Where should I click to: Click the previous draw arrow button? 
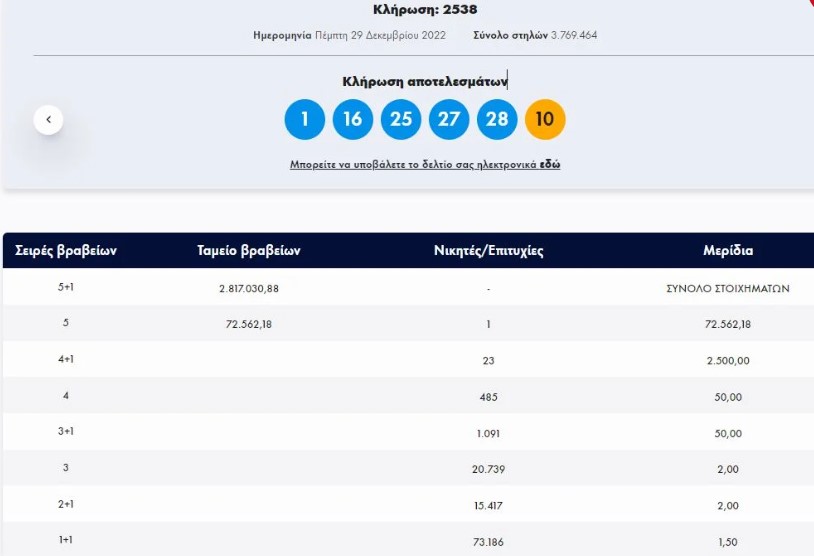48,120
